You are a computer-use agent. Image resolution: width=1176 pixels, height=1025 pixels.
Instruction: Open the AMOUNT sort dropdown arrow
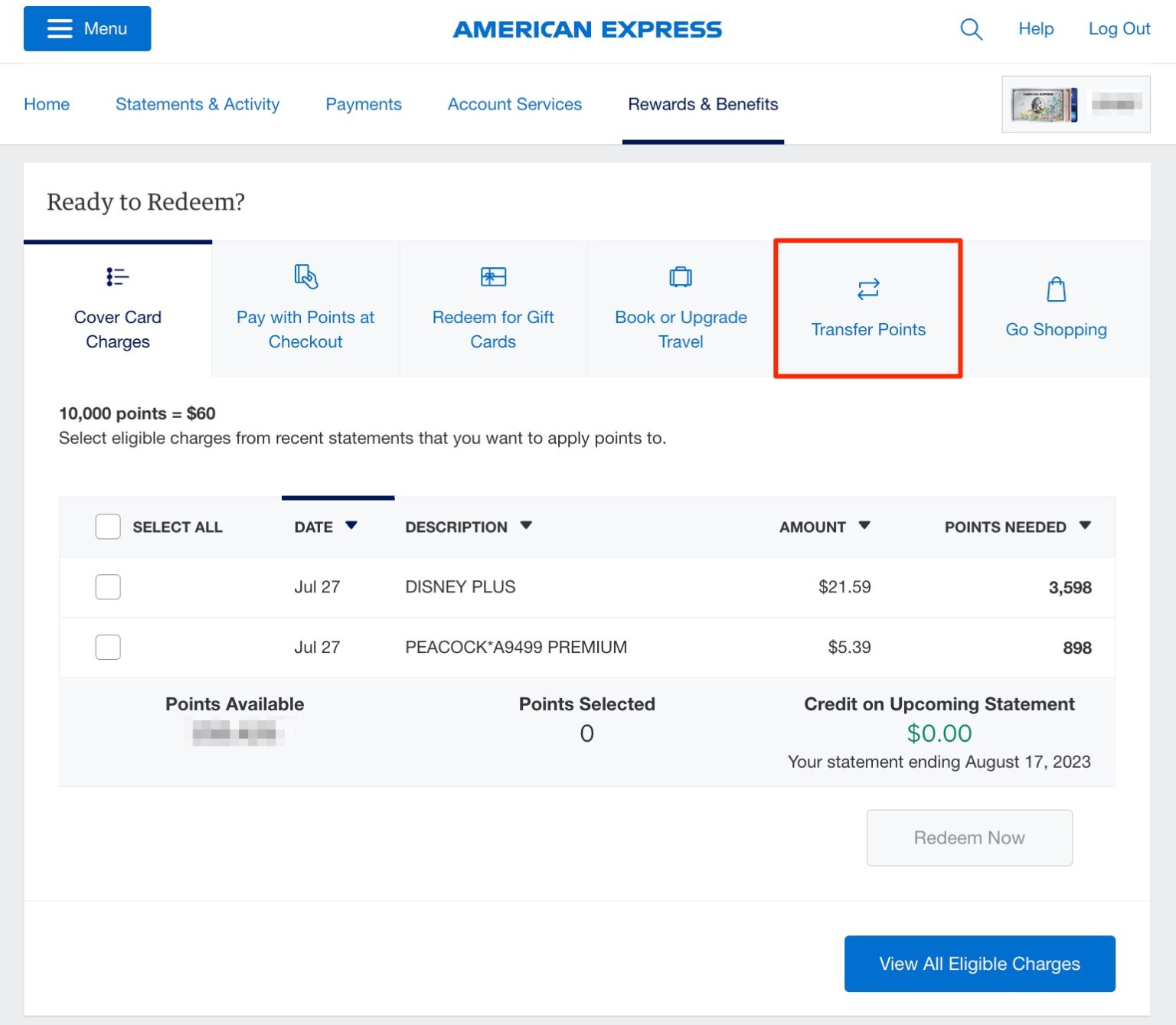(864, 526)
